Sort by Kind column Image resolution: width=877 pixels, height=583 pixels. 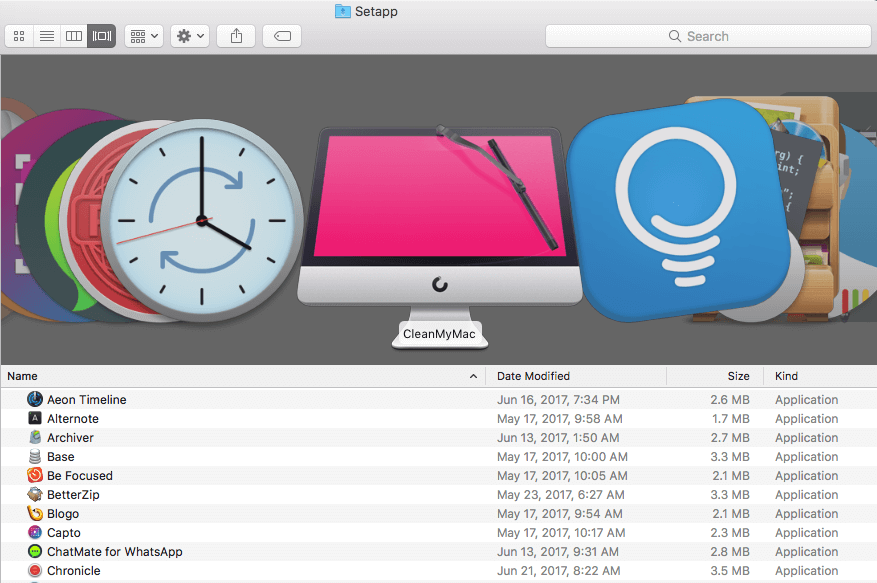(786, 376)
